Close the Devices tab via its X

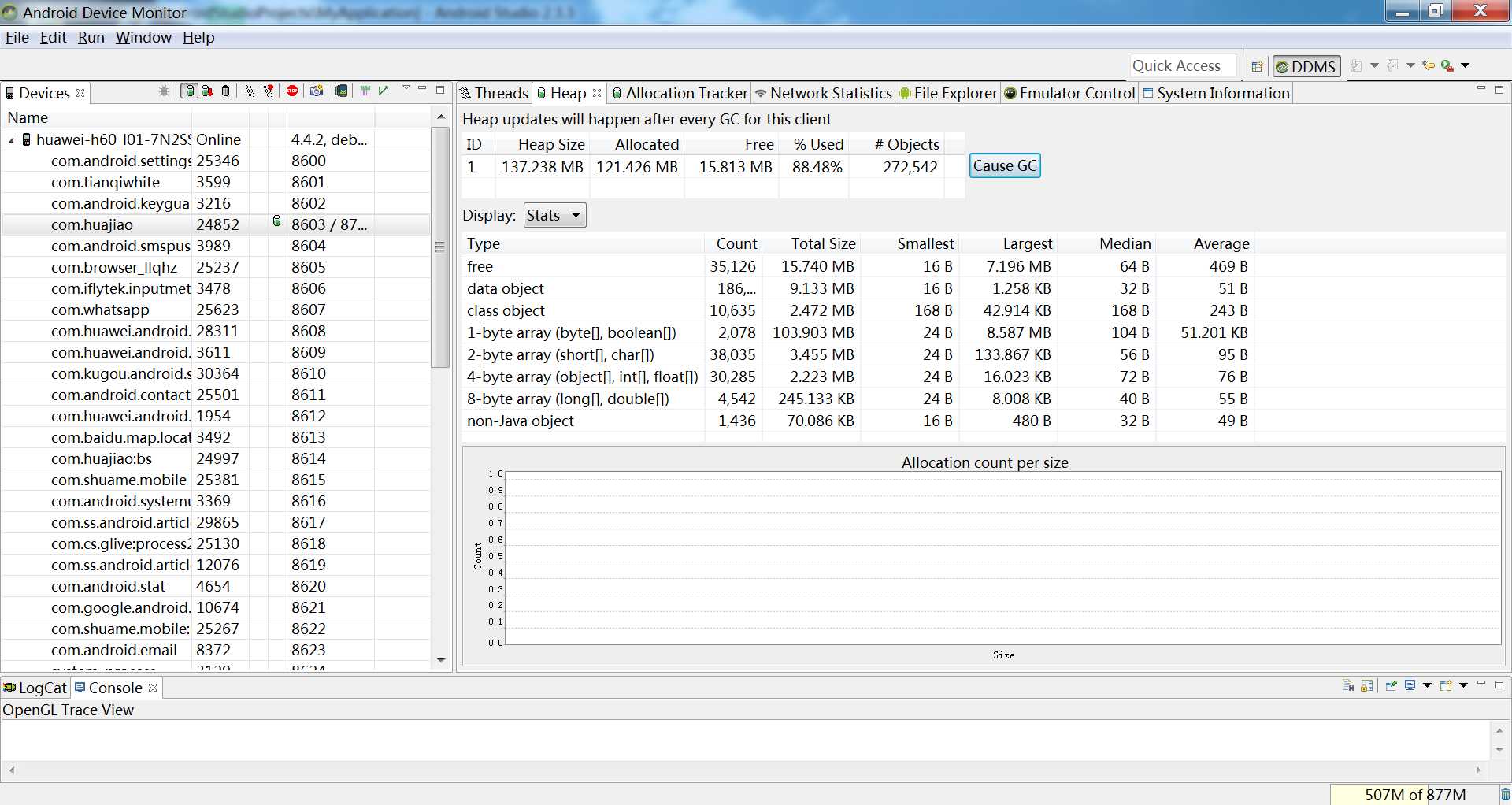[x=80, y=93]
